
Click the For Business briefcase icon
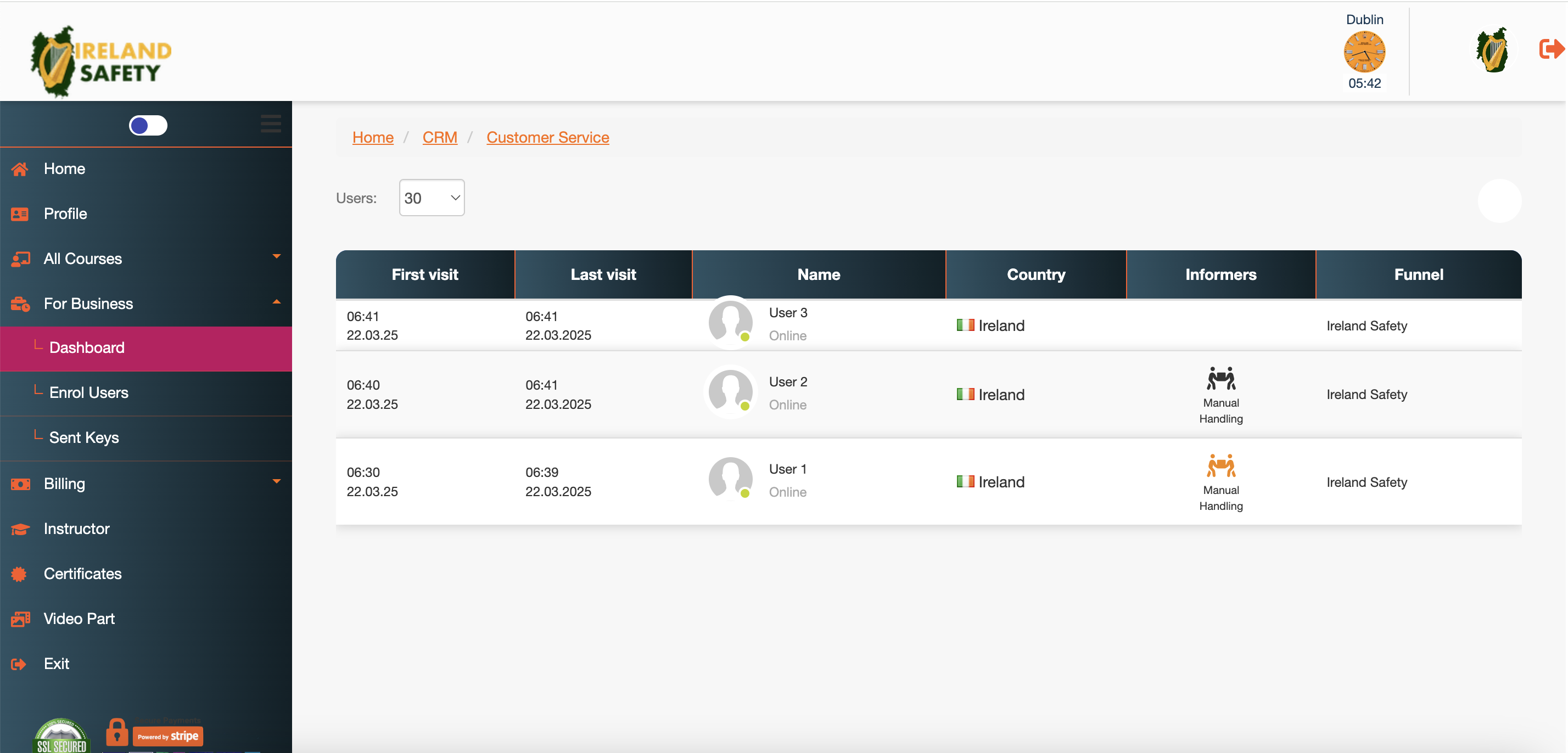(20, 304)
